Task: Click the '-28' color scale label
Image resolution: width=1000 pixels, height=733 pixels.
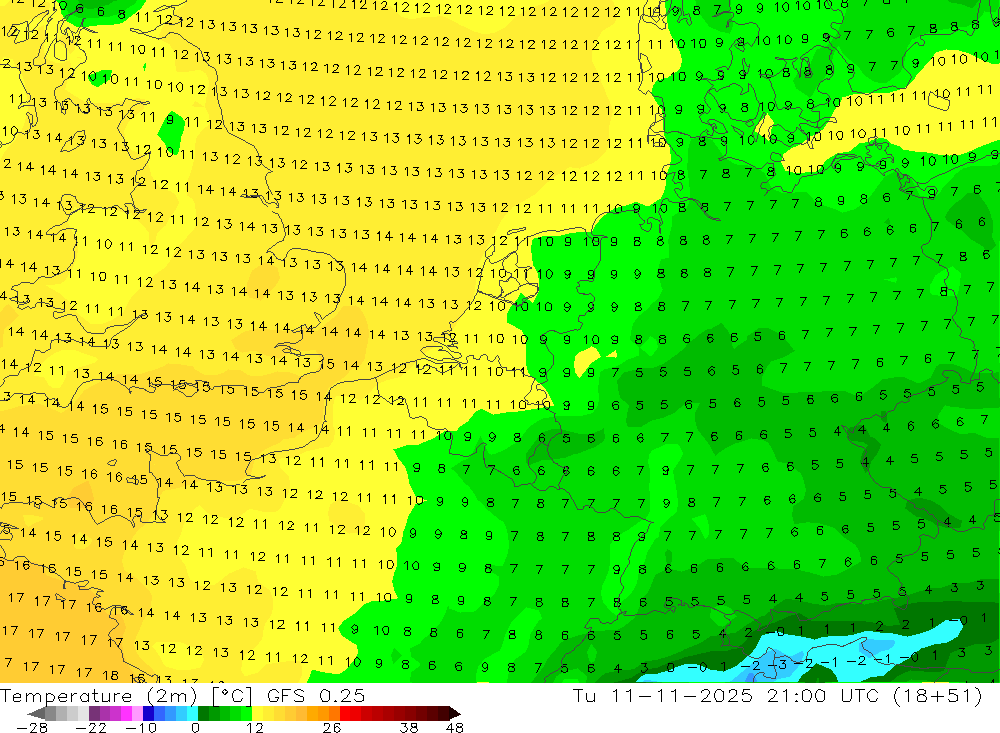Action: 31,728
